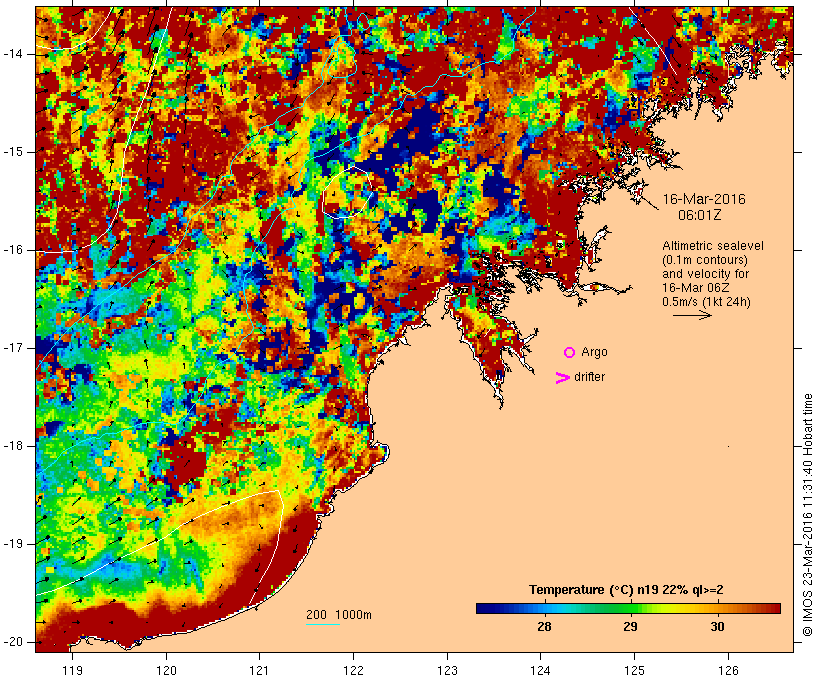Click the 0.5m/s velocity scale arrow
This screenshot has width=820, height=680.
[x=692, y=315]
